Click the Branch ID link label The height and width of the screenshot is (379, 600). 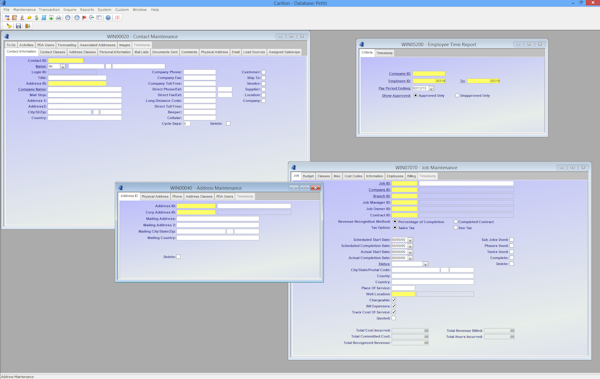pyautogui.click(x=382, y=196)
